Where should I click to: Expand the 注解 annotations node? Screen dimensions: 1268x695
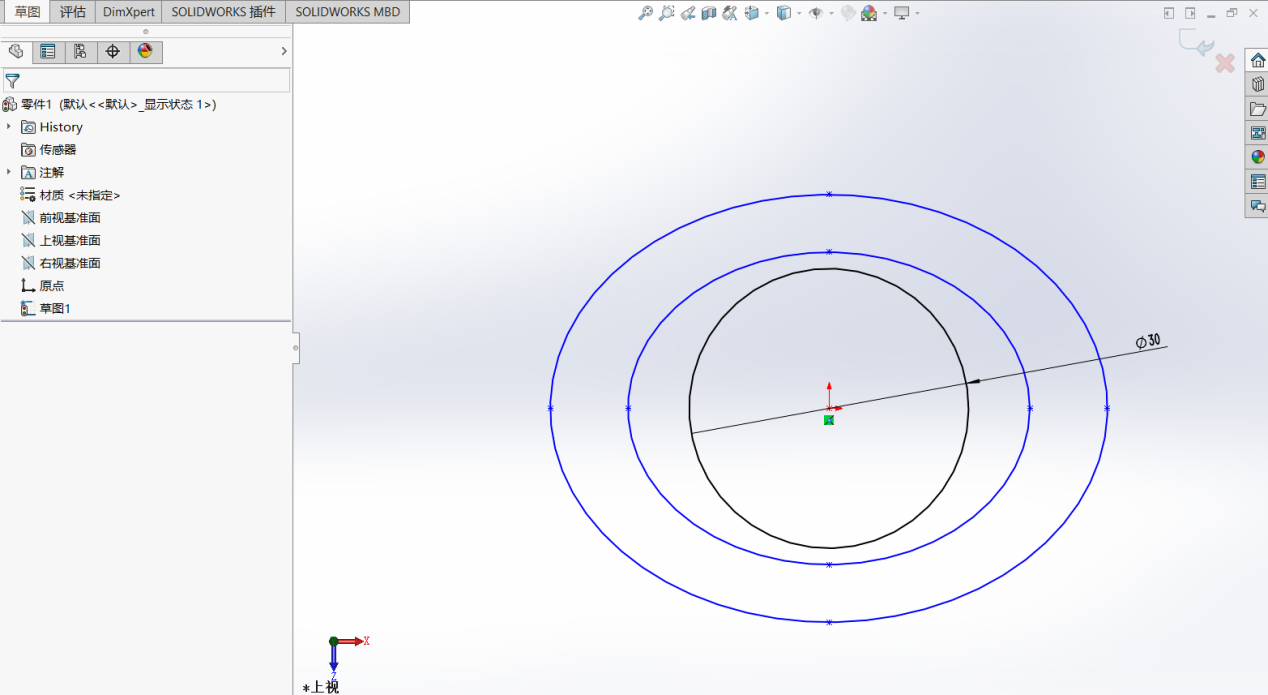pyautogui.click(x=9, y=172)
